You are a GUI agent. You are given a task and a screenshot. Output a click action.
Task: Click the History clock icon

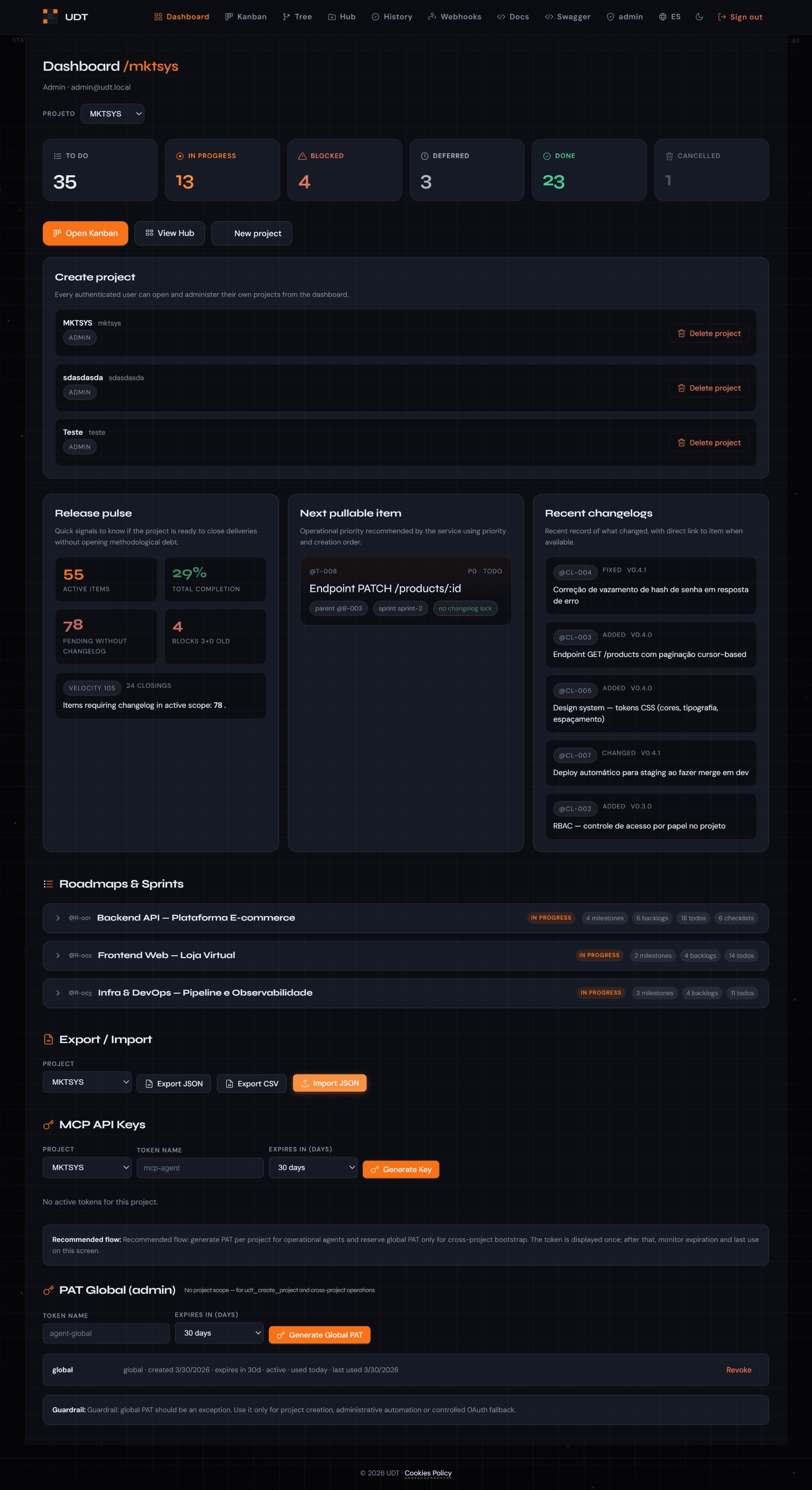click(x=375, y=17)
